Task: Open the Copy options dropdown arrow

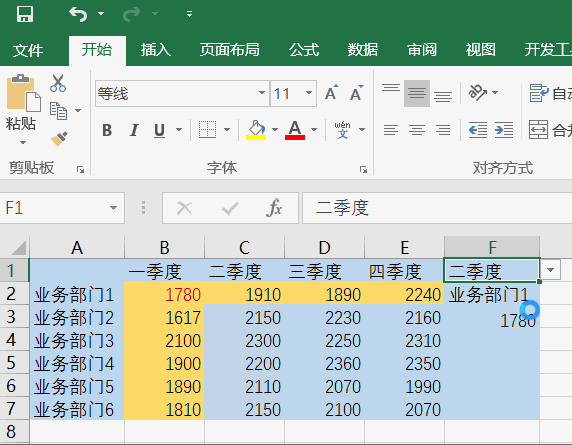Action: tap(78, 111)
